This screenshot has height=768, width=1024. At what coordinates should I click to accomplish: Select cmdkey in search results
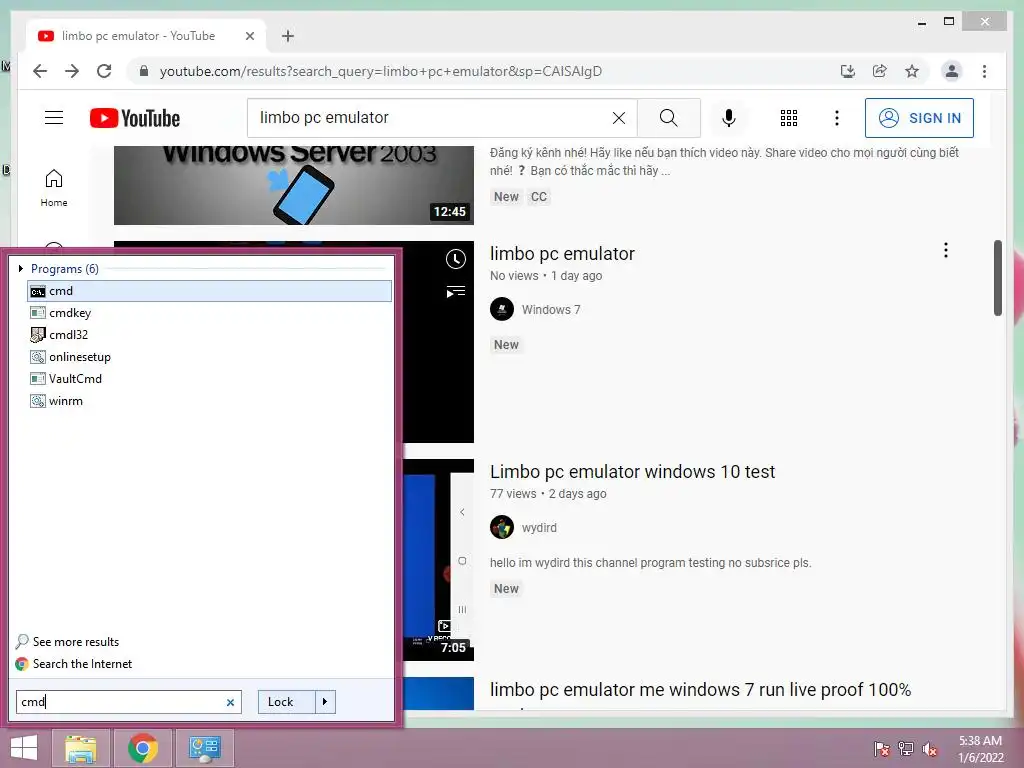(x=210, y=313)
